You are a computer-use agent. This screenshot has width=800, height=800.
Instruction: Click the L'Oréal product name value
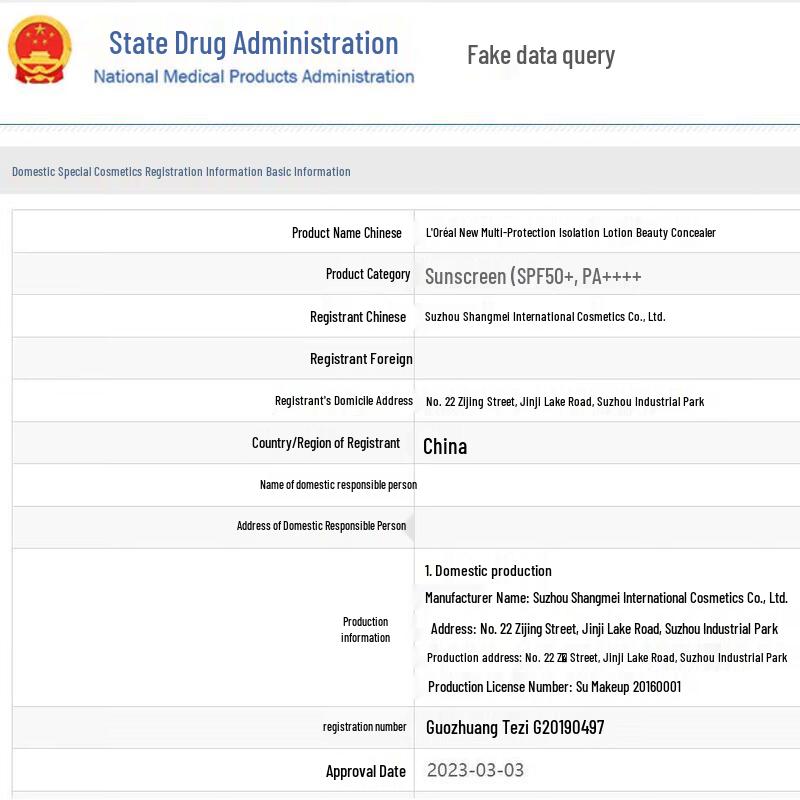click(570, 233)
